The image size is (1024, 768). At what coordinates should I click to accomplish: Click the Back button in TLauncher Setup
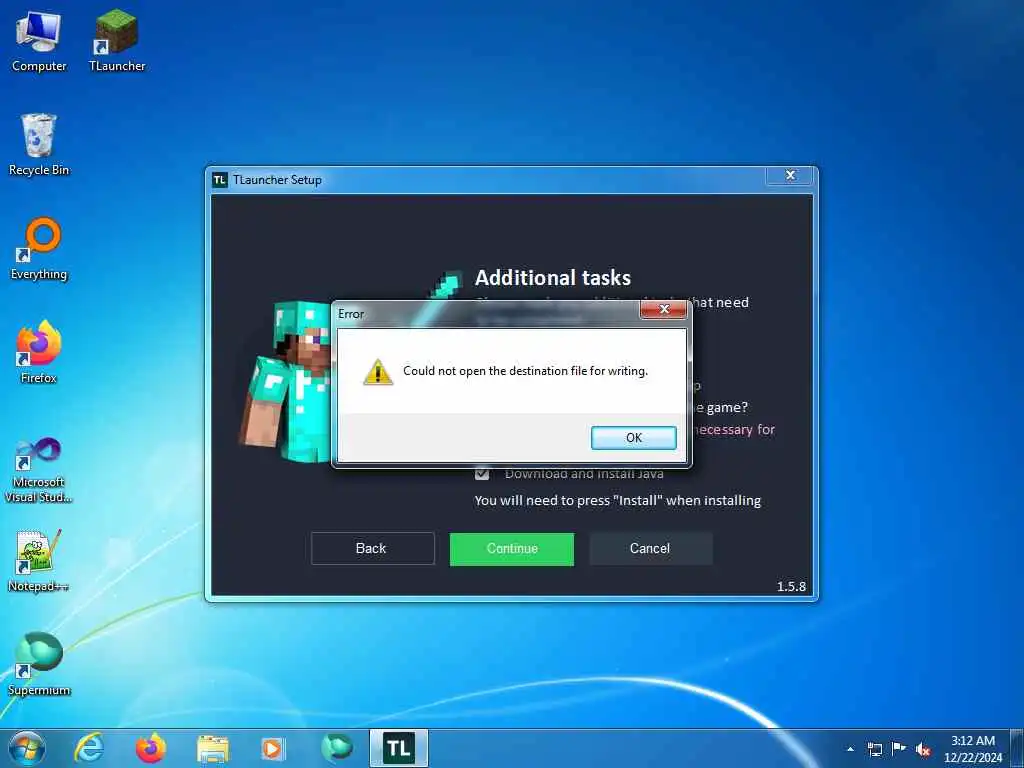click(x=372, y=549)
